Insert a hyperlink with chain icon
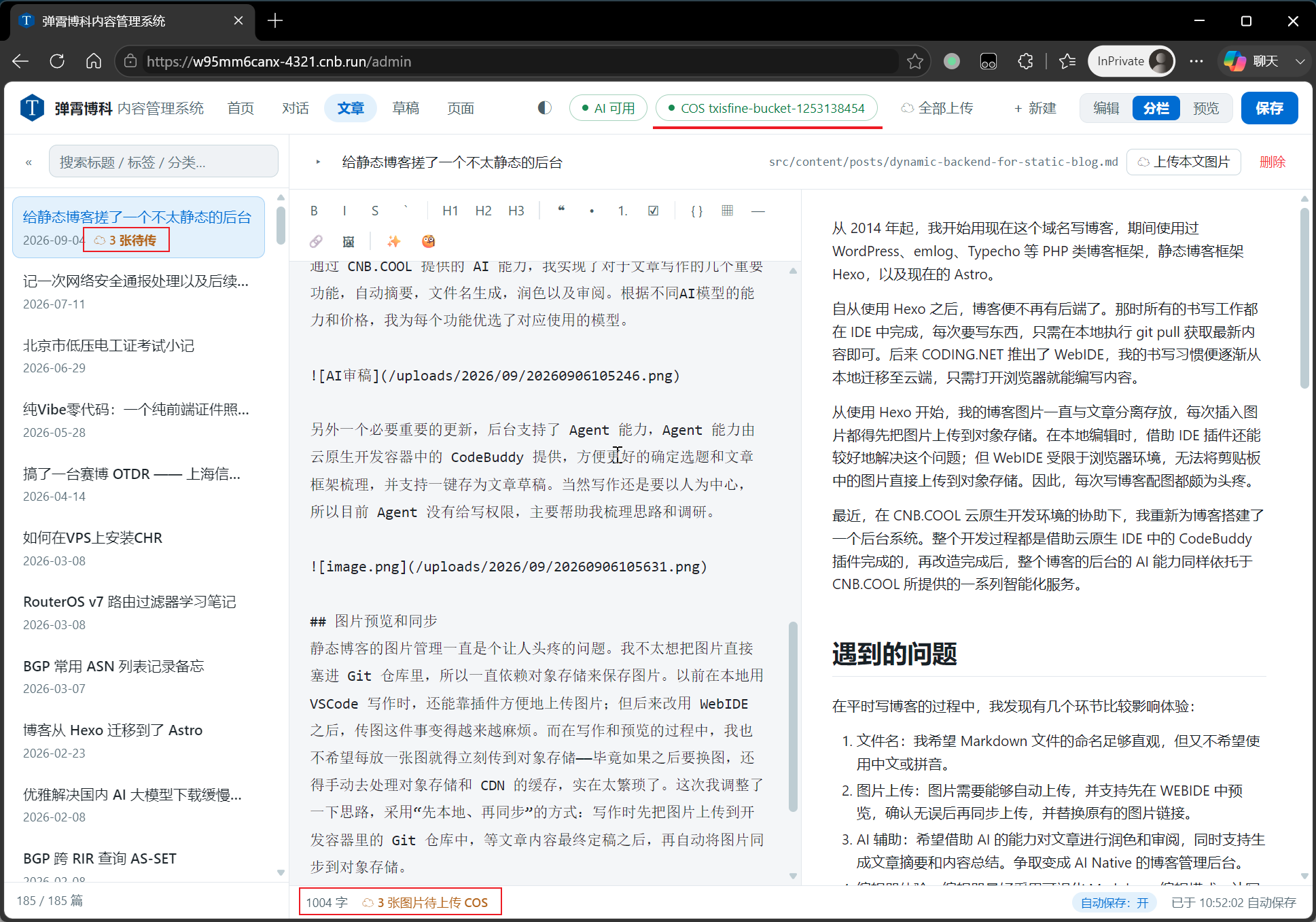The height and width of the screenshot is (922, 1316). point(316,241)
